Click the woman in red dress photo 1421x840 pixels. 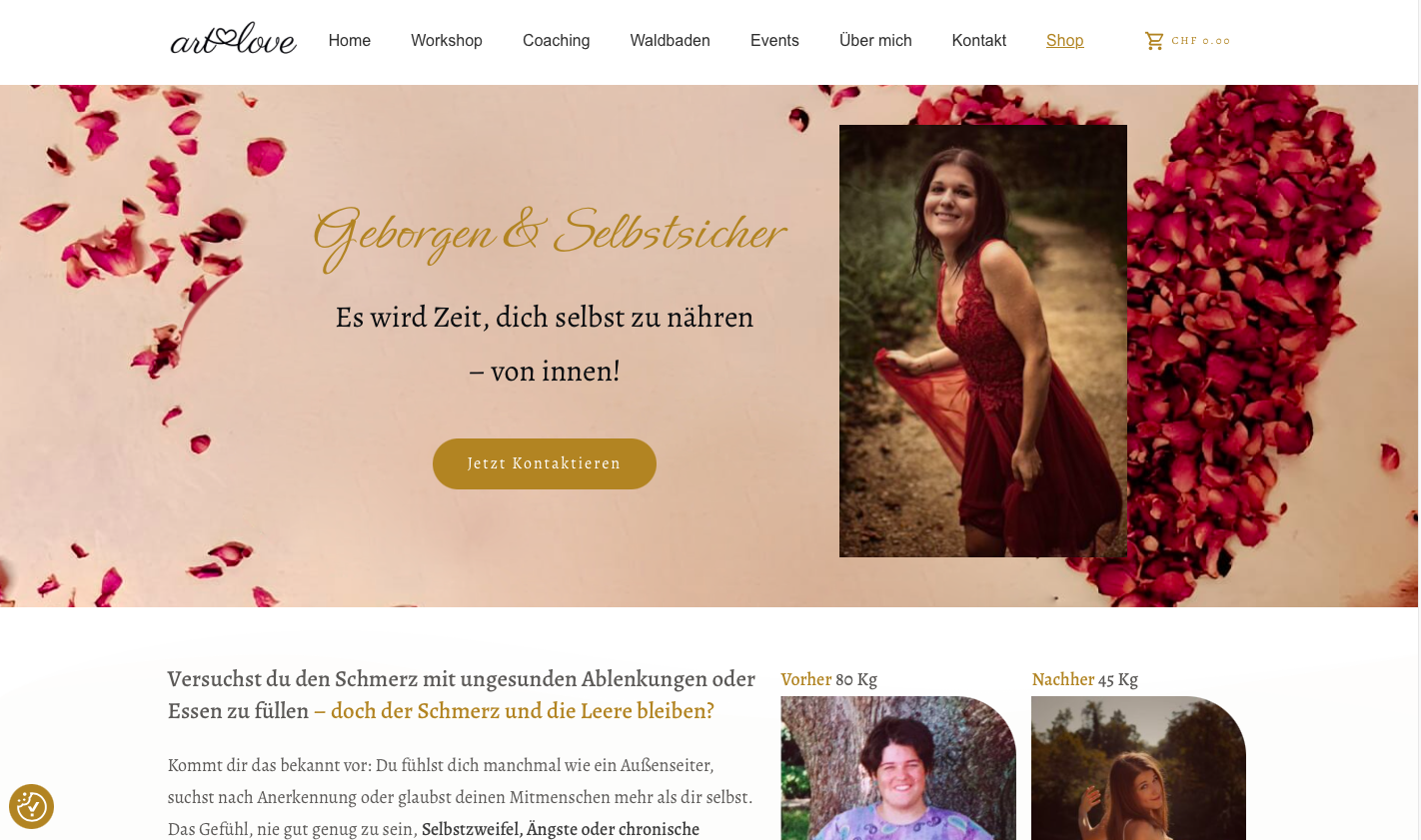pyautogui.click(x=983, y=341)
